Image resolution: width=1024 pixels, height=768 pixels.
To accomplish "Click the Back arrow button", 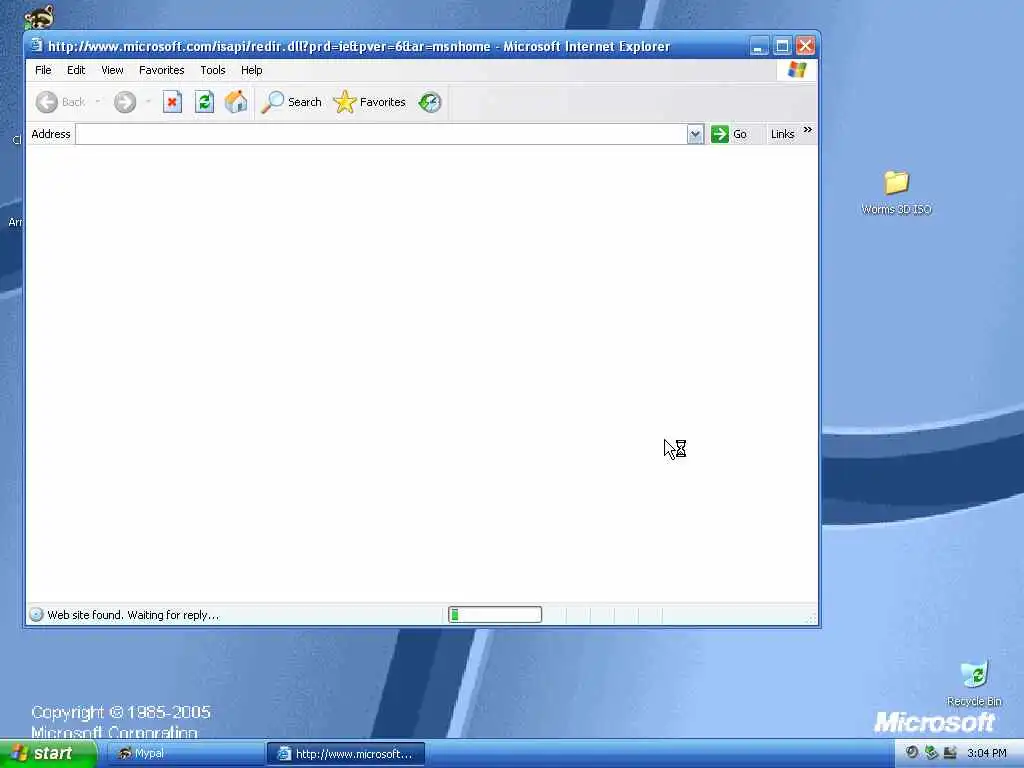I will [47, 102].
